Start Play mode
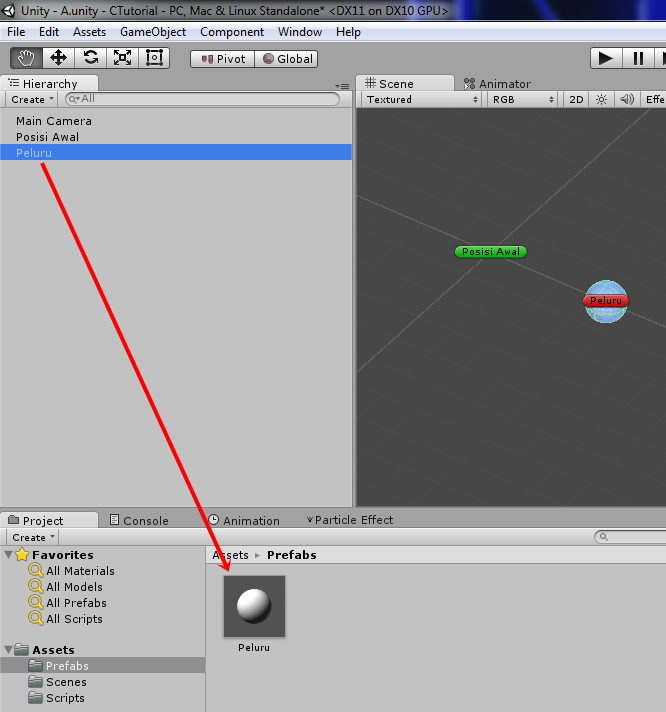Viewport: 666px width, 712px height. click(606, 58)
